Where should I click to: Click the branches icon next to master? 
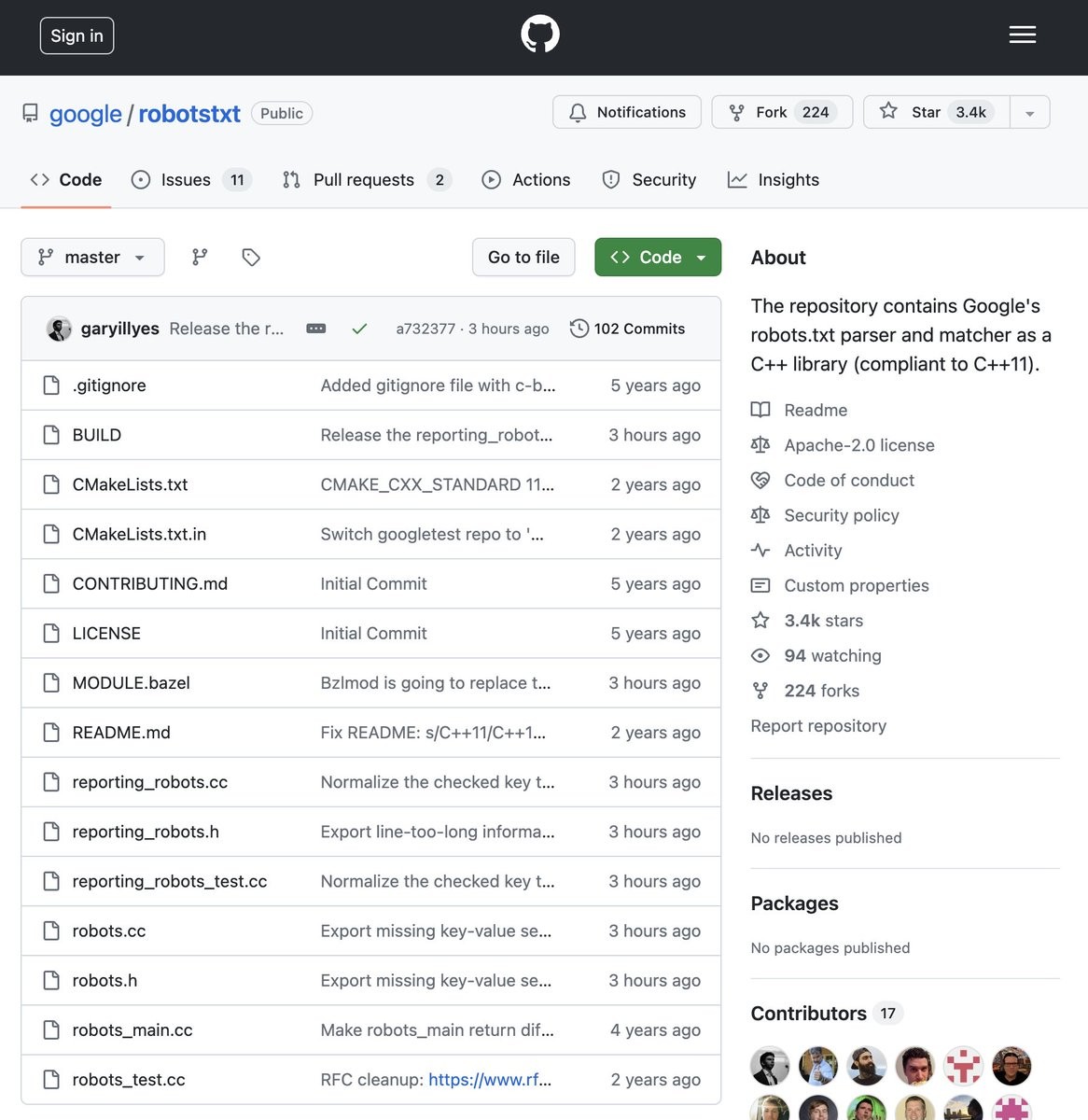(200, 258)
